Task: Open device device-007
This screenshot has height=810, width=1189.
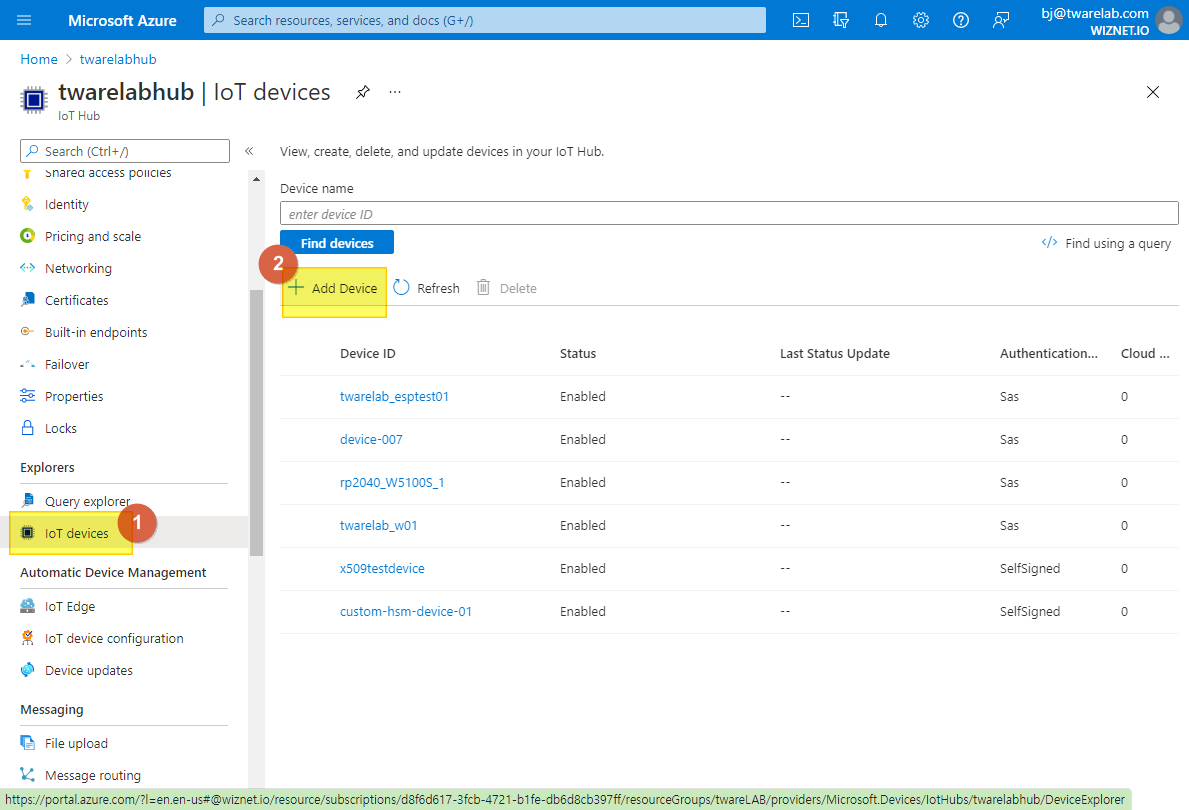Action: pyautogui.click(x=371, y=439)
